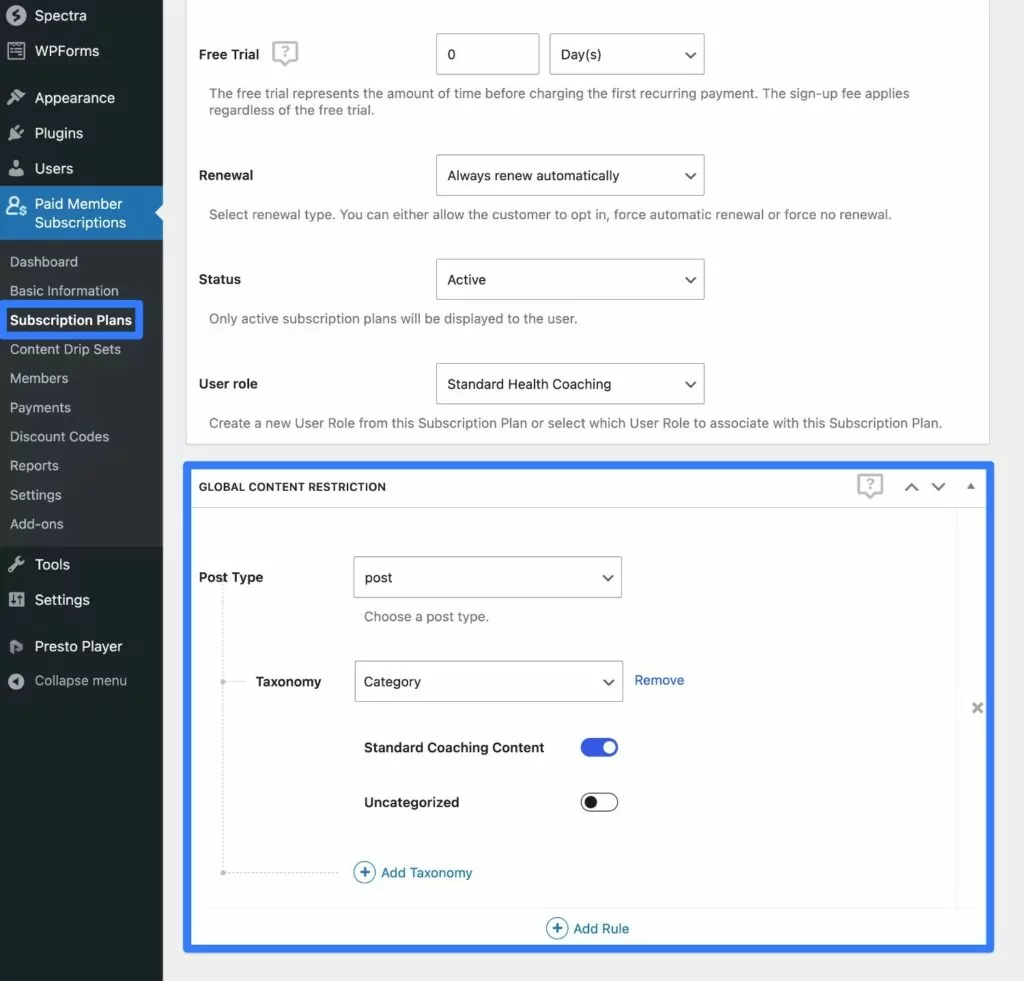The image size is (1024, 981).
Task: Open the Taxonomy Category dropdown
Action: (x=488, y=681)
